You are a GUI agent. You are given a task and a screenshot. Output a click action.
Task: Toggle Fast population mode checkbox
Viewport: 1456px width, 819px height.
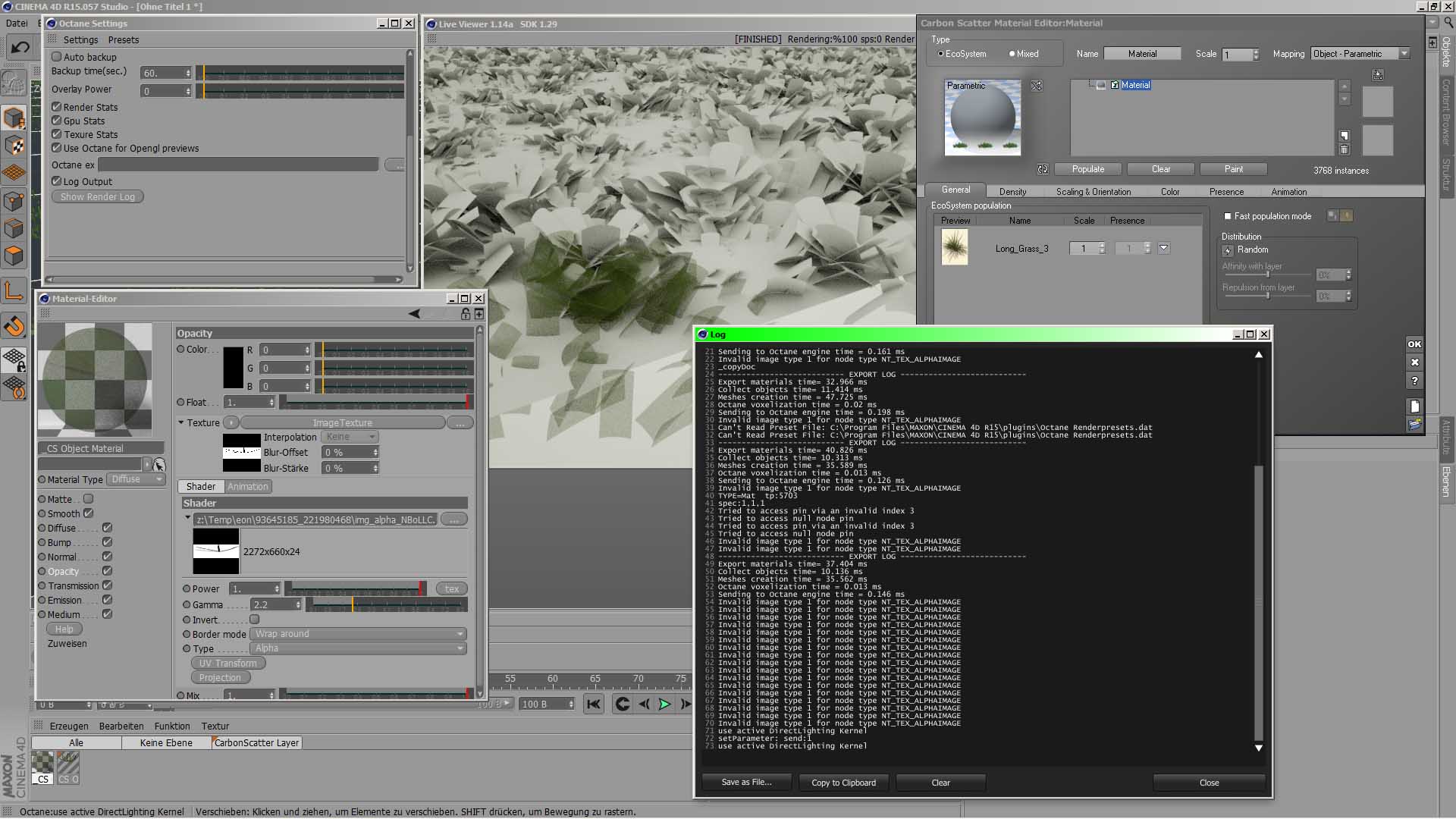(x=1228, y=216)
